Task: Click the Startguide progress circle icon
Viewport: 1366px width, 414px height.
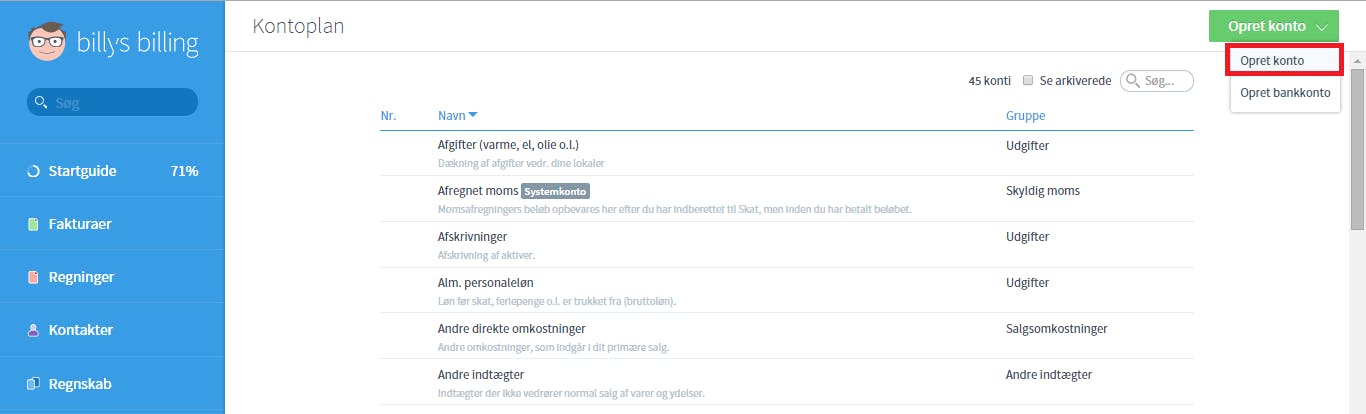Action: (x=33, y=171)
